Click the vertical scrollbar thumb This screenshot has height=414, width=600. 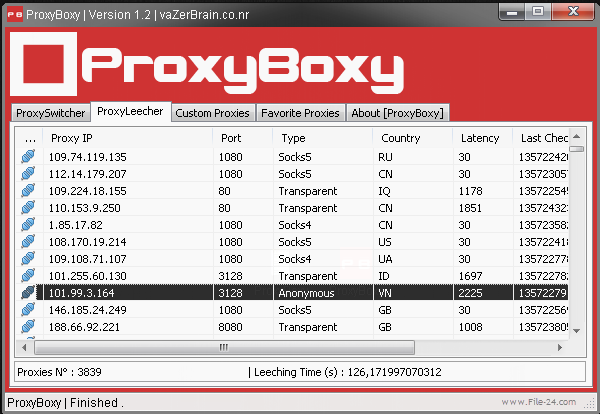click(x=577, y=149)
